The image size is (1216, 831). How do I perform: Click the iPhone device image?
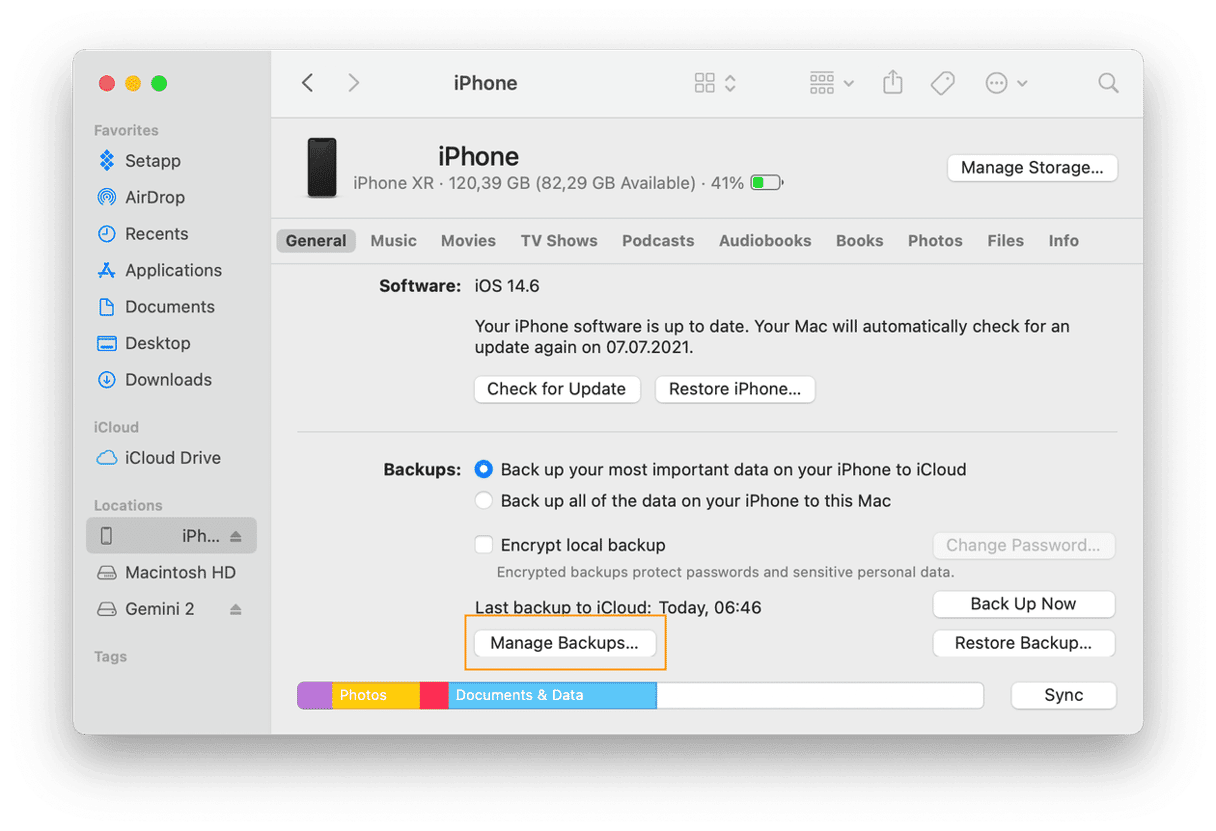pyautogui.click(x=322, y=168)
